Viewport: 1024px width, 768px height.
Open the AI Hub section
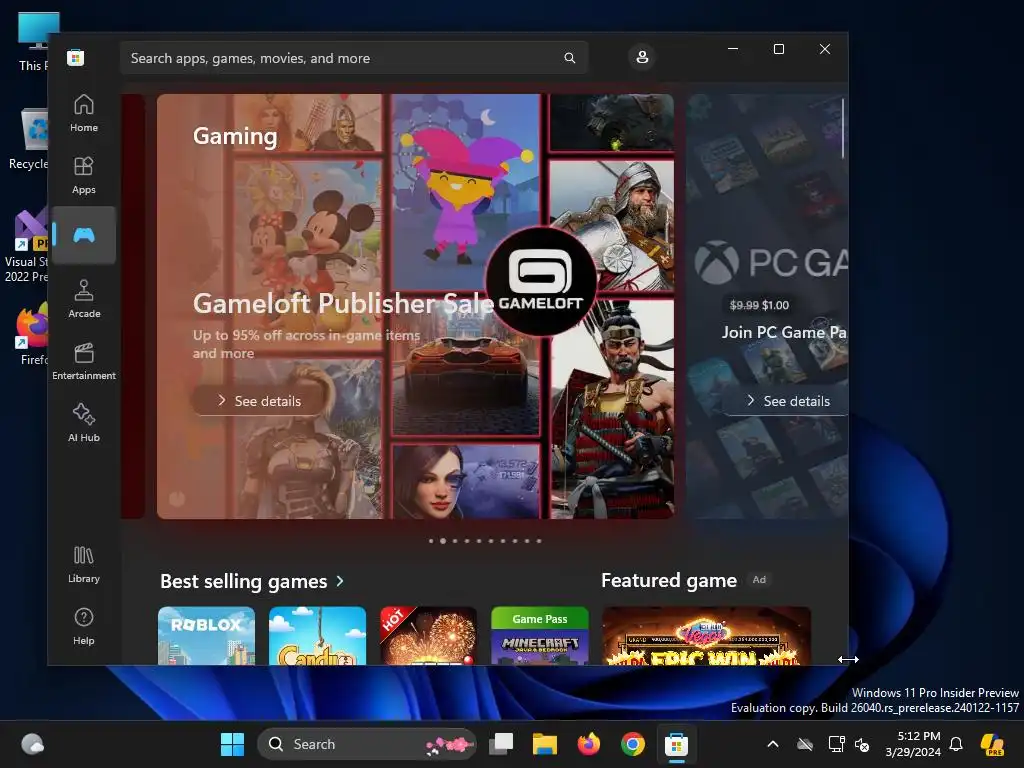click(84, 423)
